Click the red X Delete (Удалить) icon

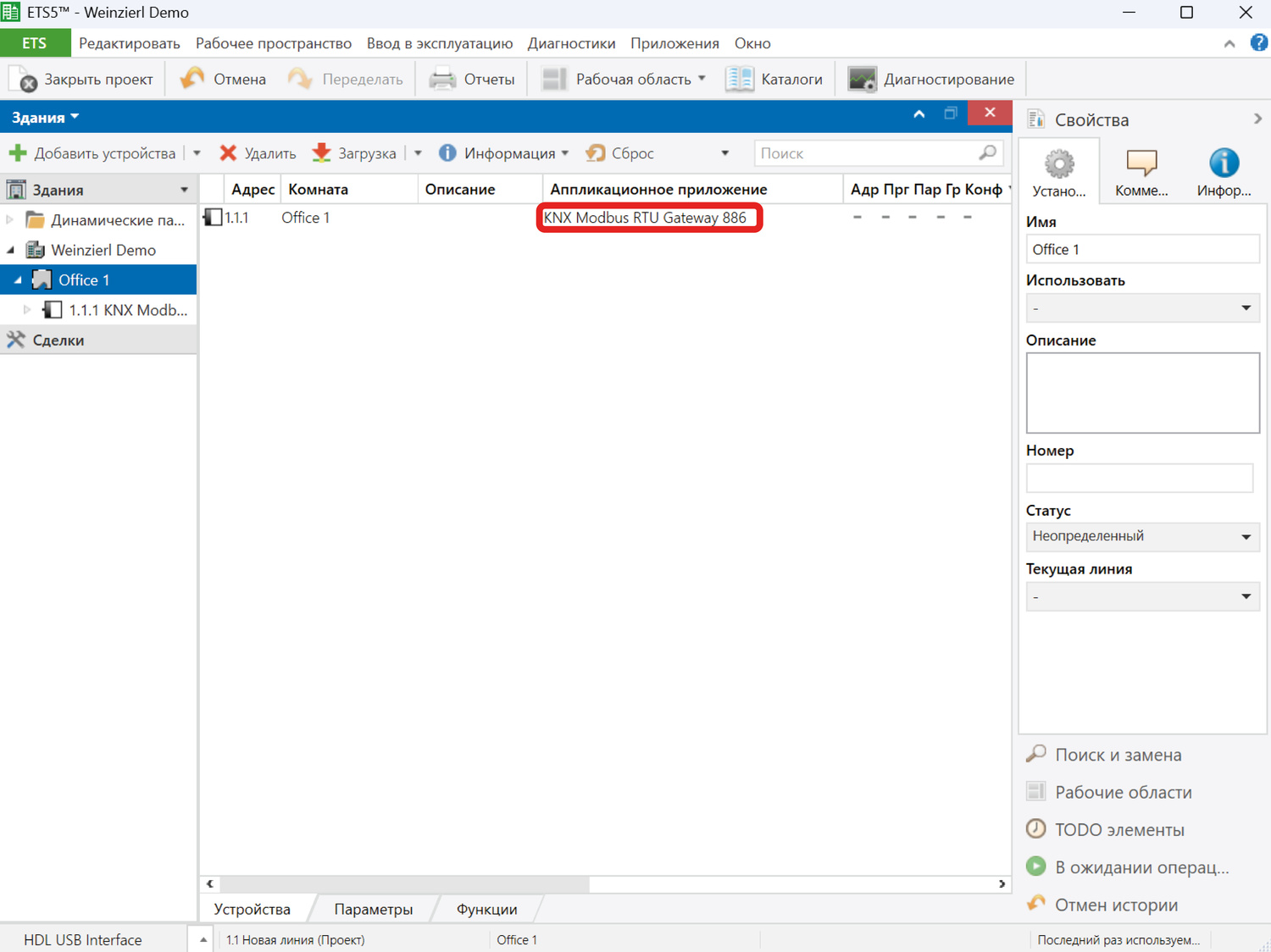coord(228,153)
